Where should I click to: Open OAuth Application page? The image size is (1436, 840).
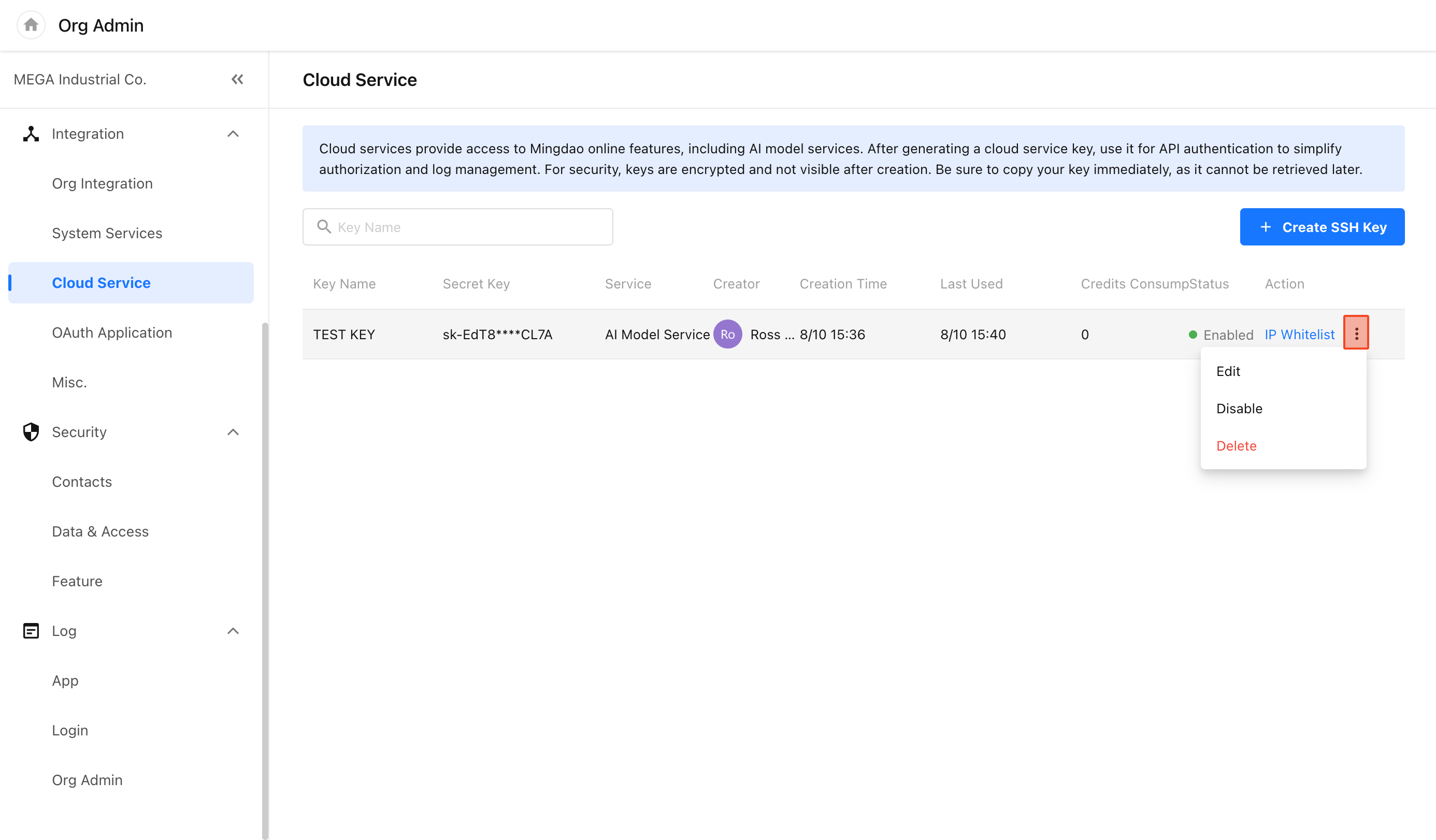(112, 332)
